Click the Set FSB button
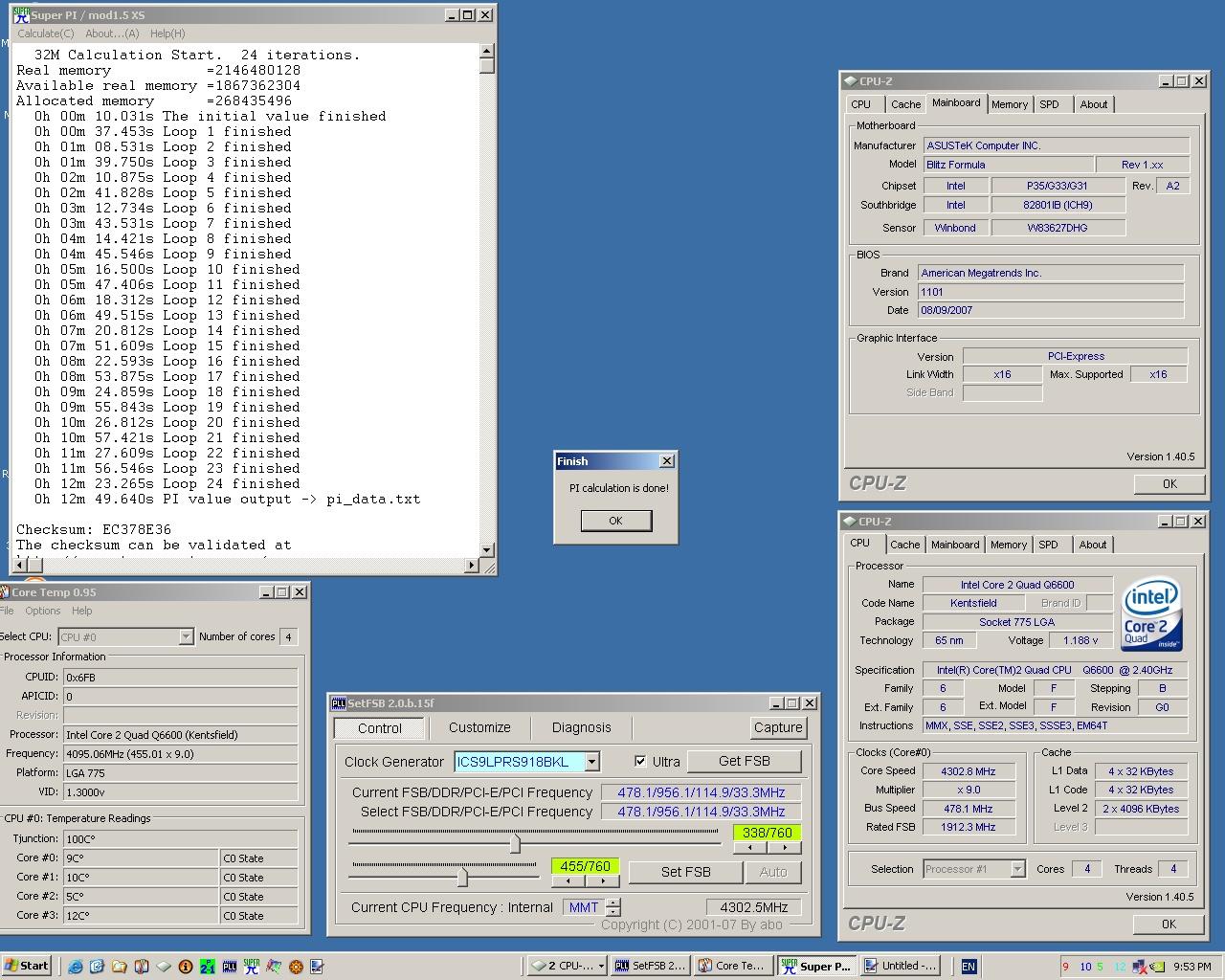 pos(685,872)
